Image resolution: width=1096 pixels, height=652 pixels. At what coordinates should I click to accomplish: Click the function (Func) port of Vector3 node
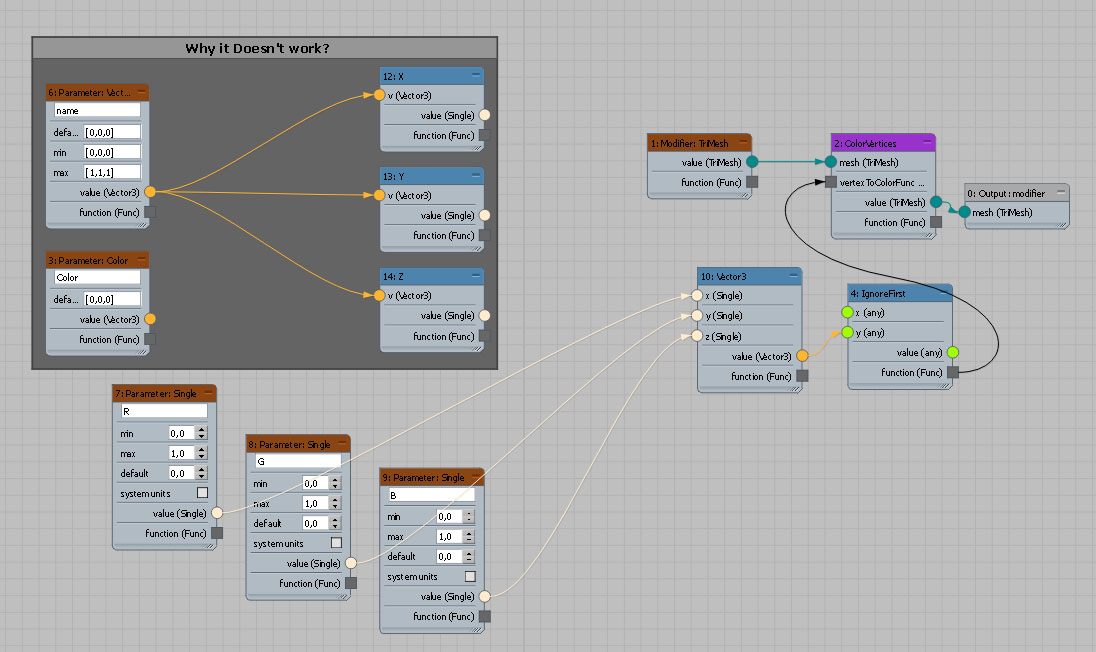tap(802, 376)
